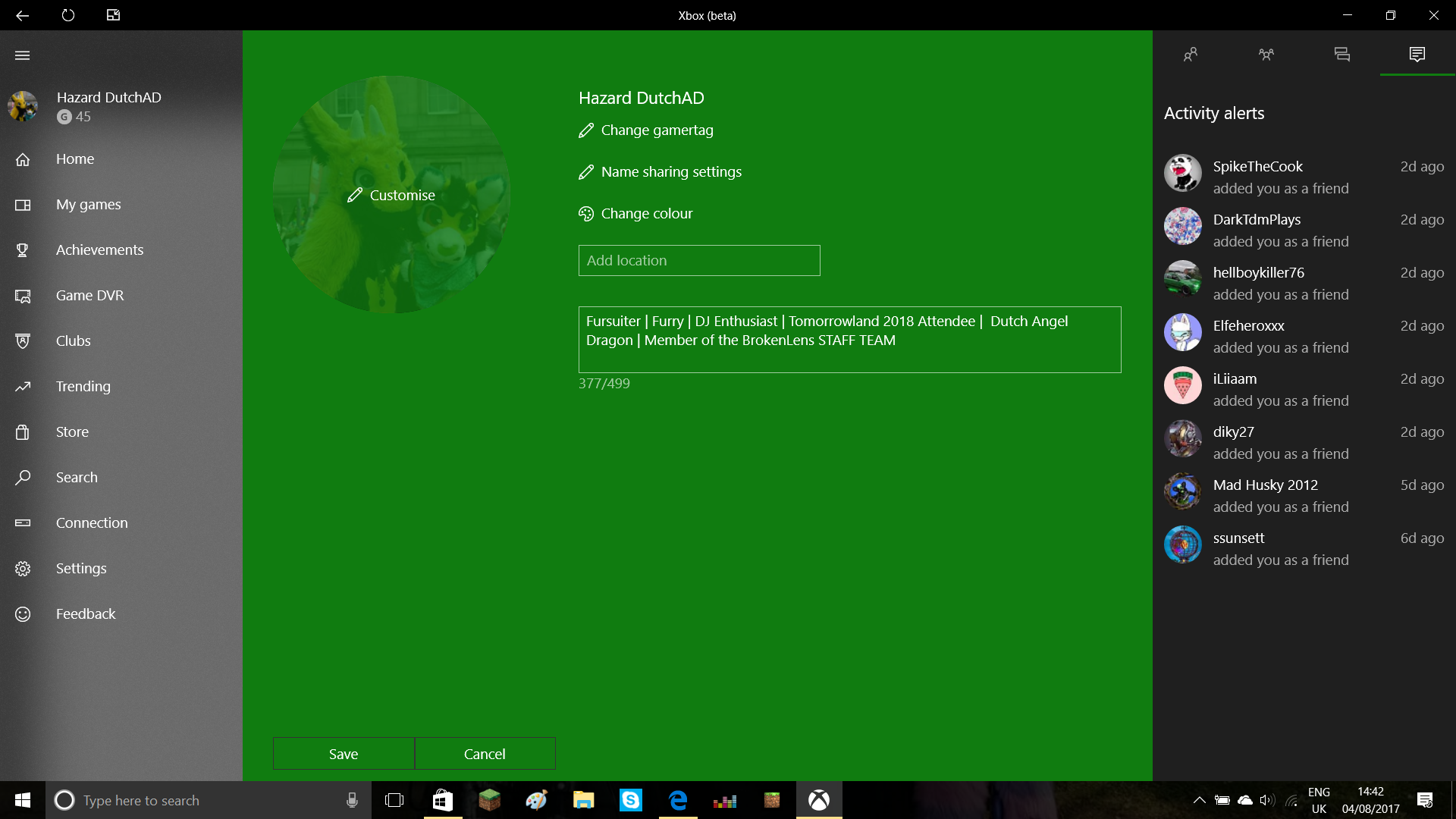The height and width of the screenshot is (819, 1456).
Task: Click the Xbox app taskbar icon
Action: coord(819,800)
